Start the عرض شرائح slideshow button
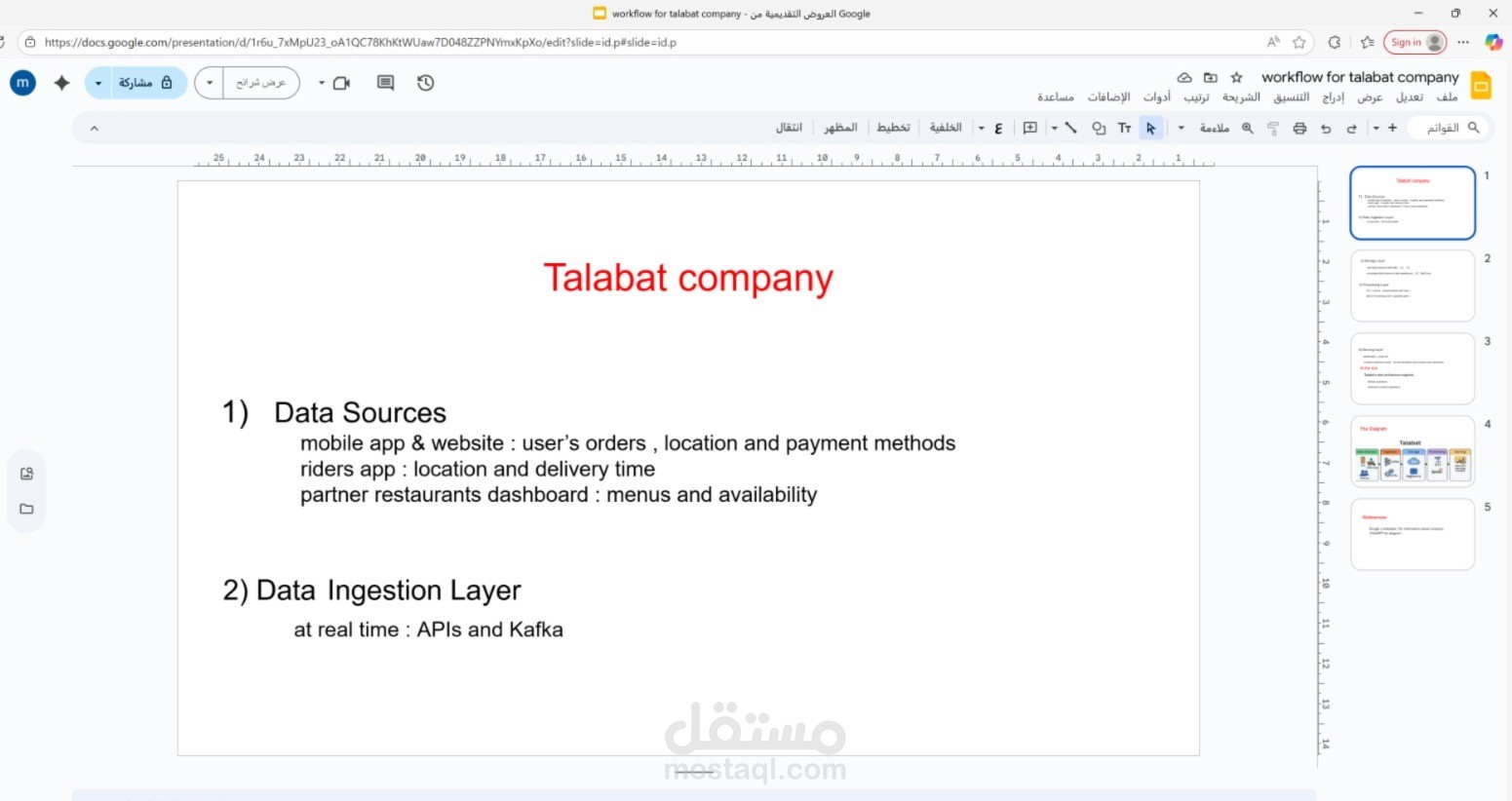 261,83
